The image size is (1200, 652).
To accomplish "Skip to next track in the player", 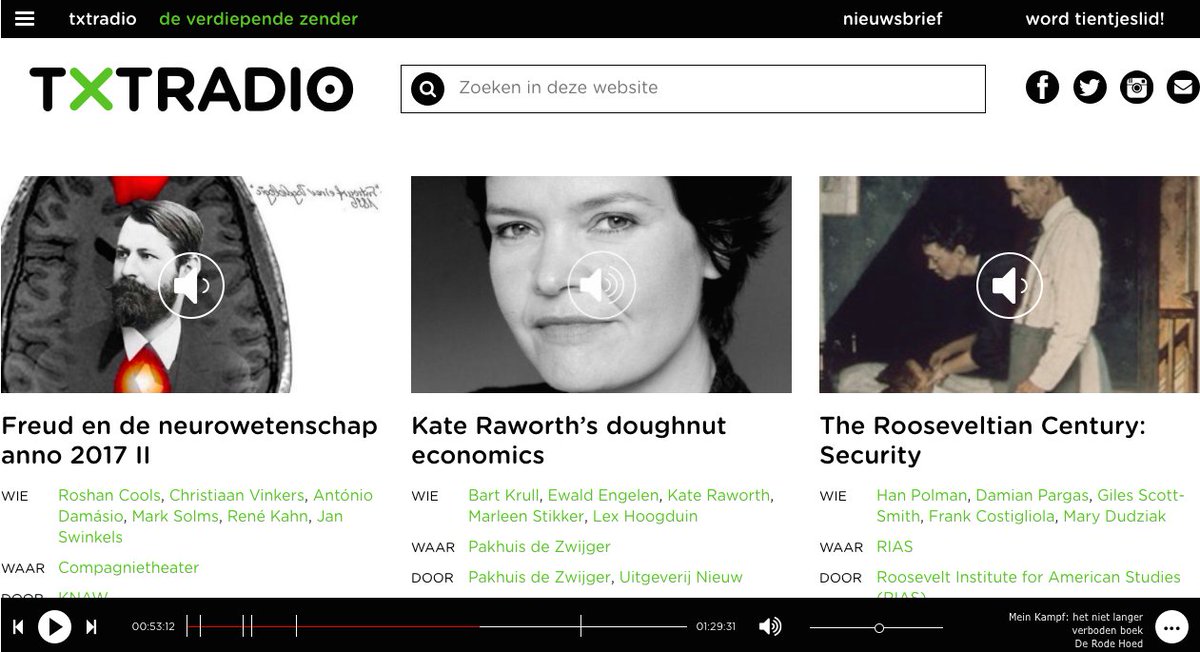I will (x=91, y=627).
